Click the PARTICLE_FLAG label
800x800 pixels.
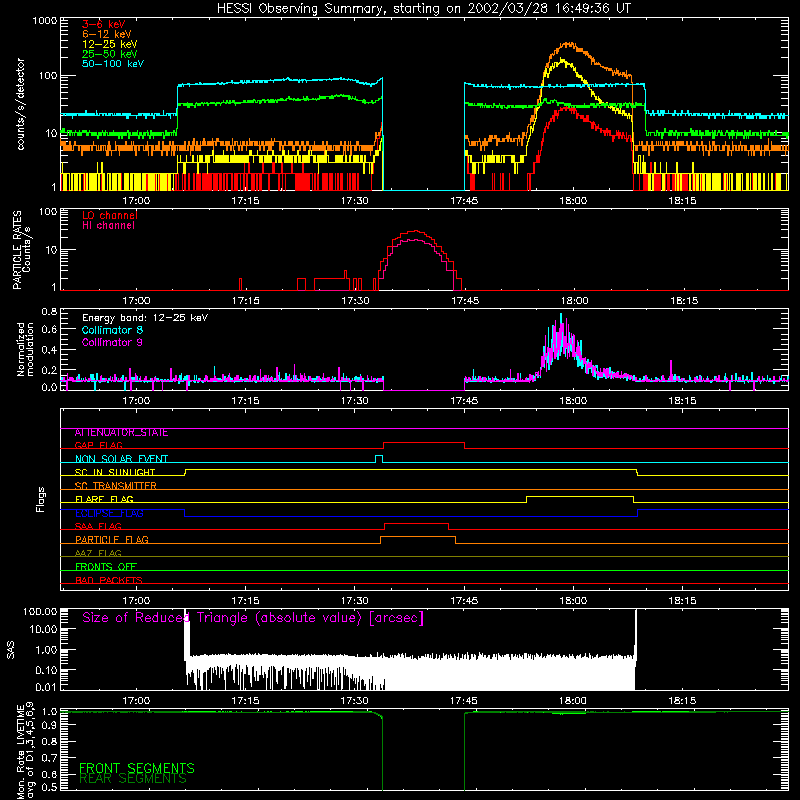click(x=112, y=540)
